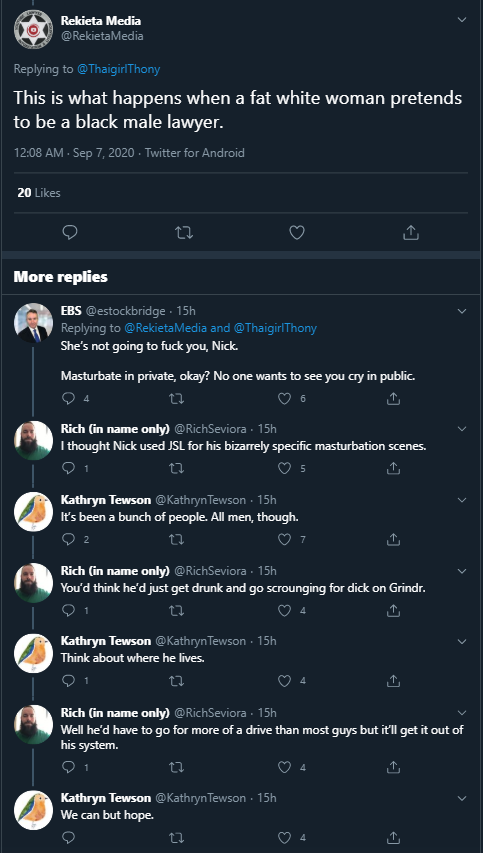Image resolution: width=483 pixels, height=853 pixels.
Task: Open the chevron menu on "Think about where he lives"
Action: [x=462, y=641]
